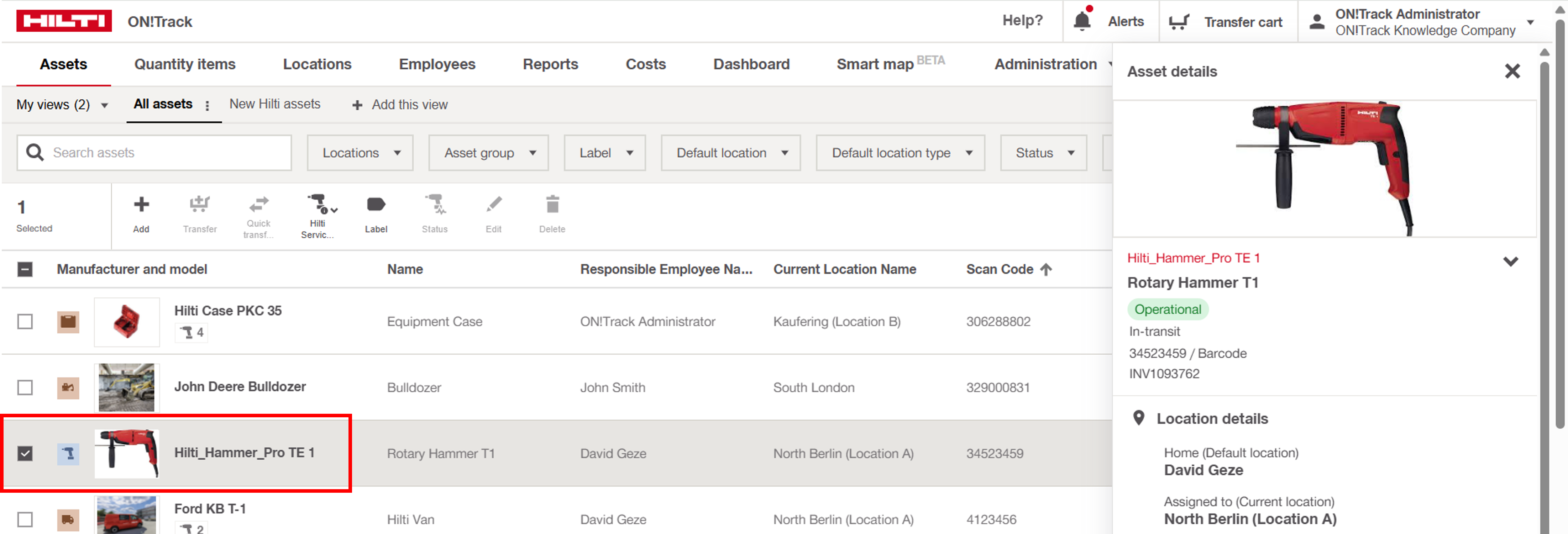
Task: Click the Hilti_Hammer_Pro TE 1 asset type icon
Action: [68, 454]
